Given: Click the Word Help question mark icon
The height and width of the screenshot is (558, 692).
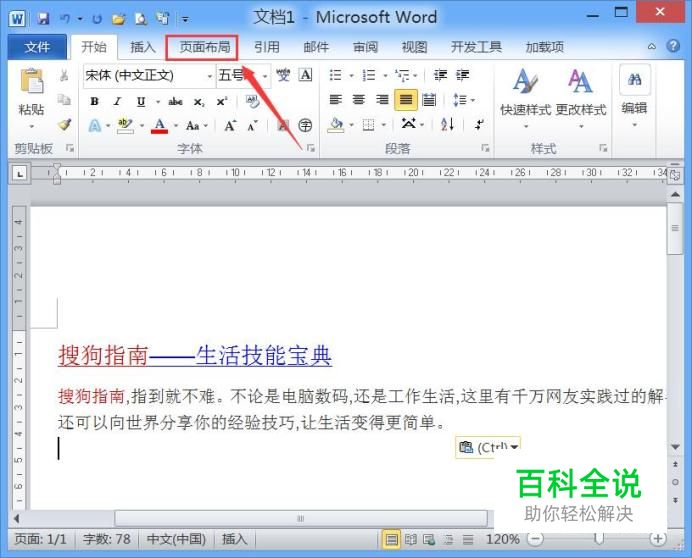Looking at the screenshot, I should (673, 46).
